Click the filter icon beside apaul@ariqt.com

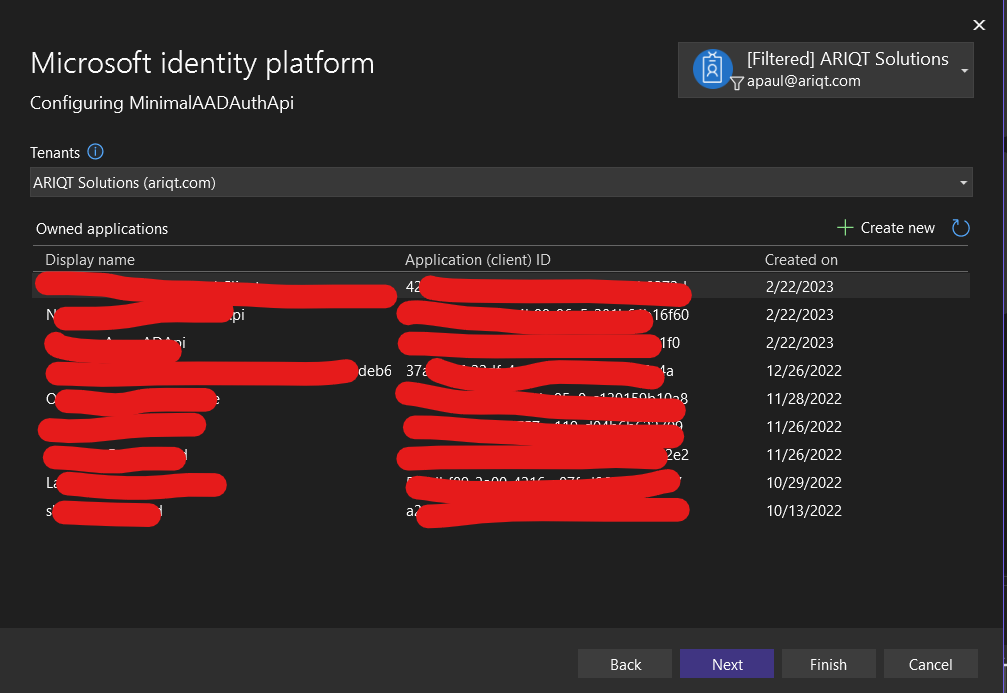pyautogui.click(x=737, y=83)
